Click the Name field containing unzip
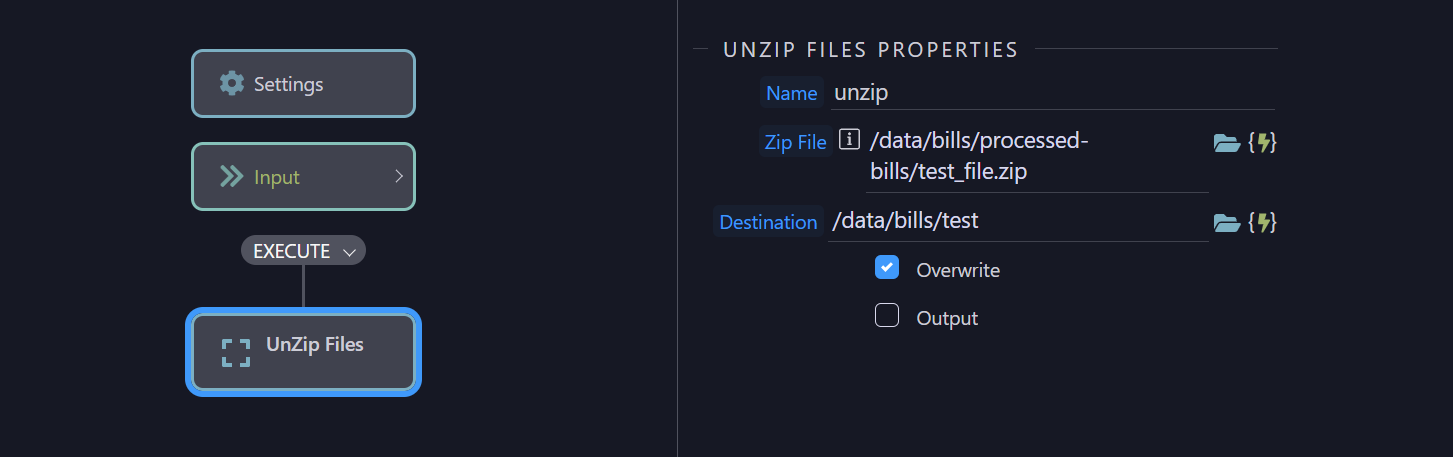Screen dimensions: 1453x457 [x=1052, y=93]
